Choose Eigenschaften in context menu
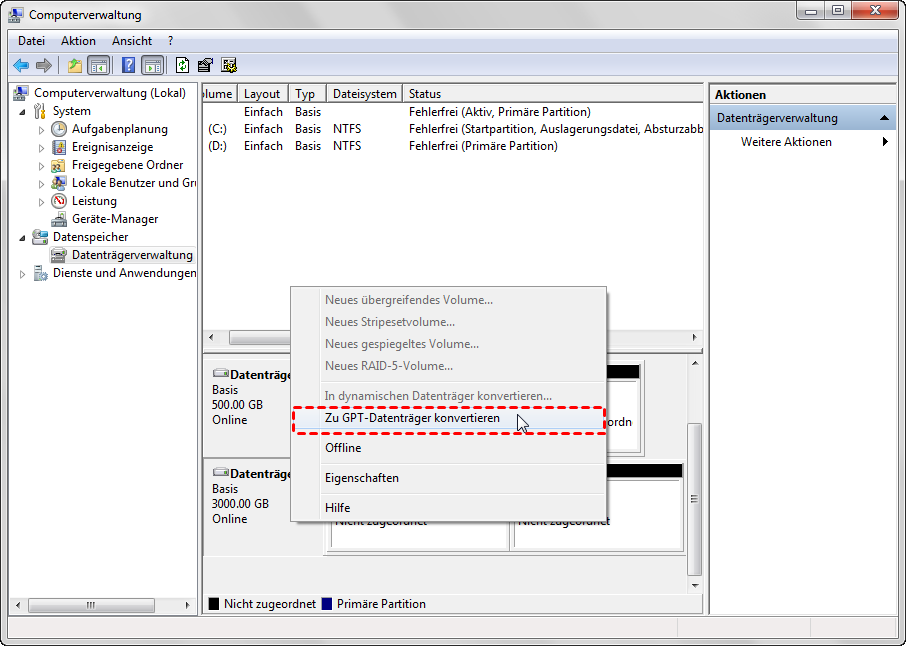 click(448, 478)
